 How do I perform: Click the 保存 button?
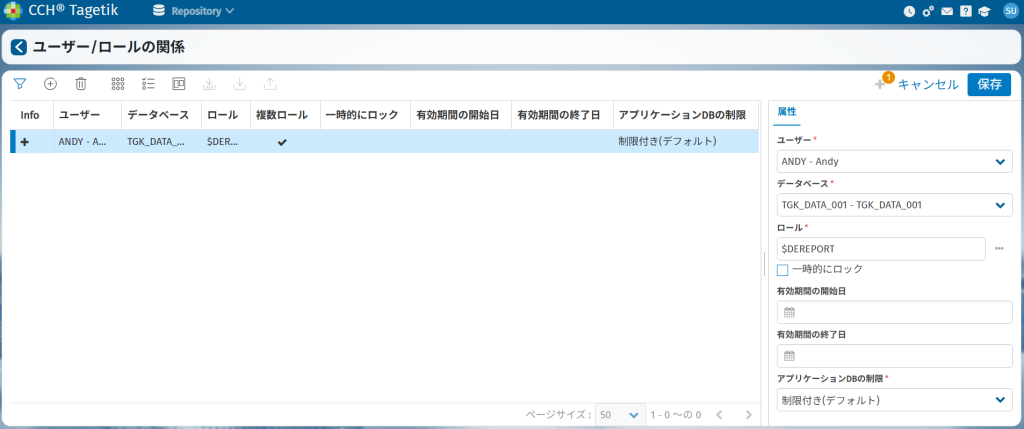(x=989, y=85)
